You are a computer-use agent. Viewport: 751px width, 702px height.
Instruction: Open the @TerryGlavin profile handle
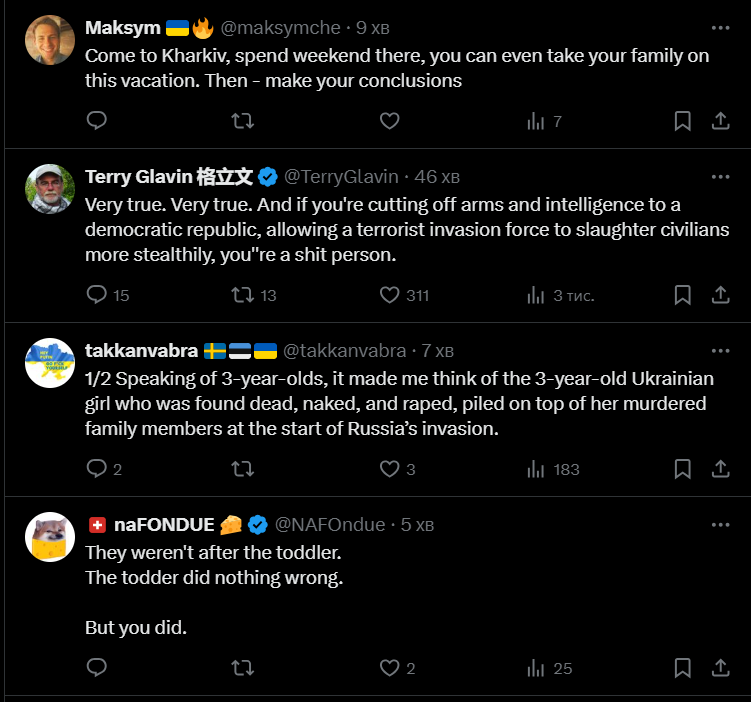344,177
